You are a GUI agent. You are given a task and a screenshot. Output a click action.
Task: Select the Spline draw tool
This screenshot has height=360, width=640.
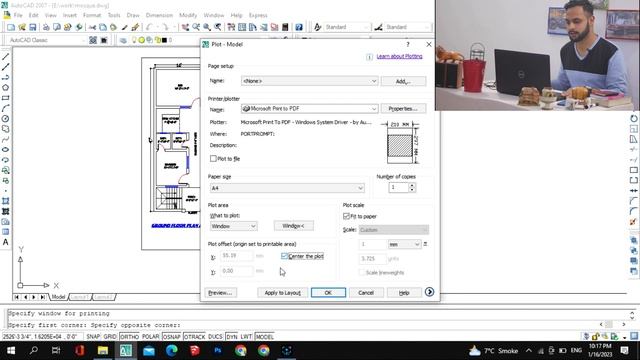pos(5,139)
